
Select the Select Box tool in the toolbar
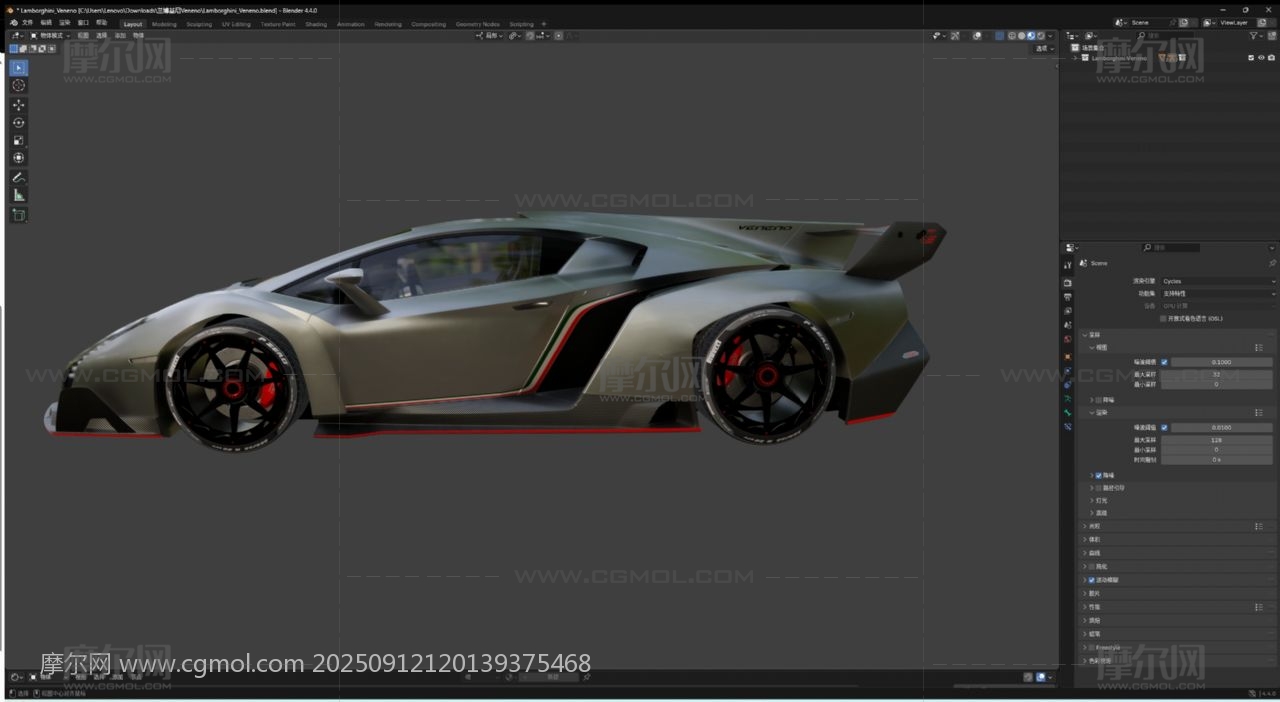click(x=18, y=68)
